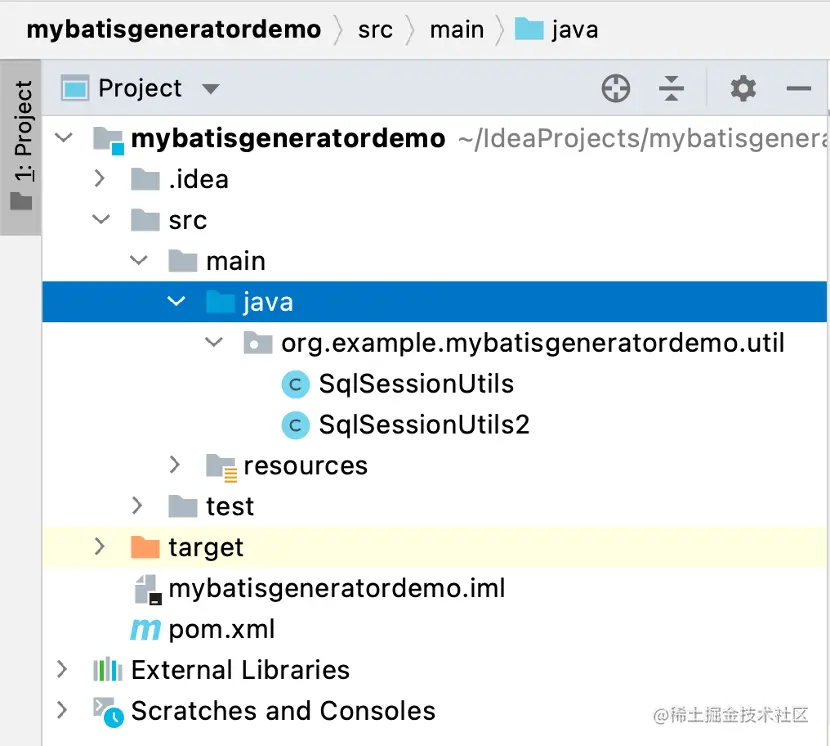Expand the test folder

click(138, 506)
